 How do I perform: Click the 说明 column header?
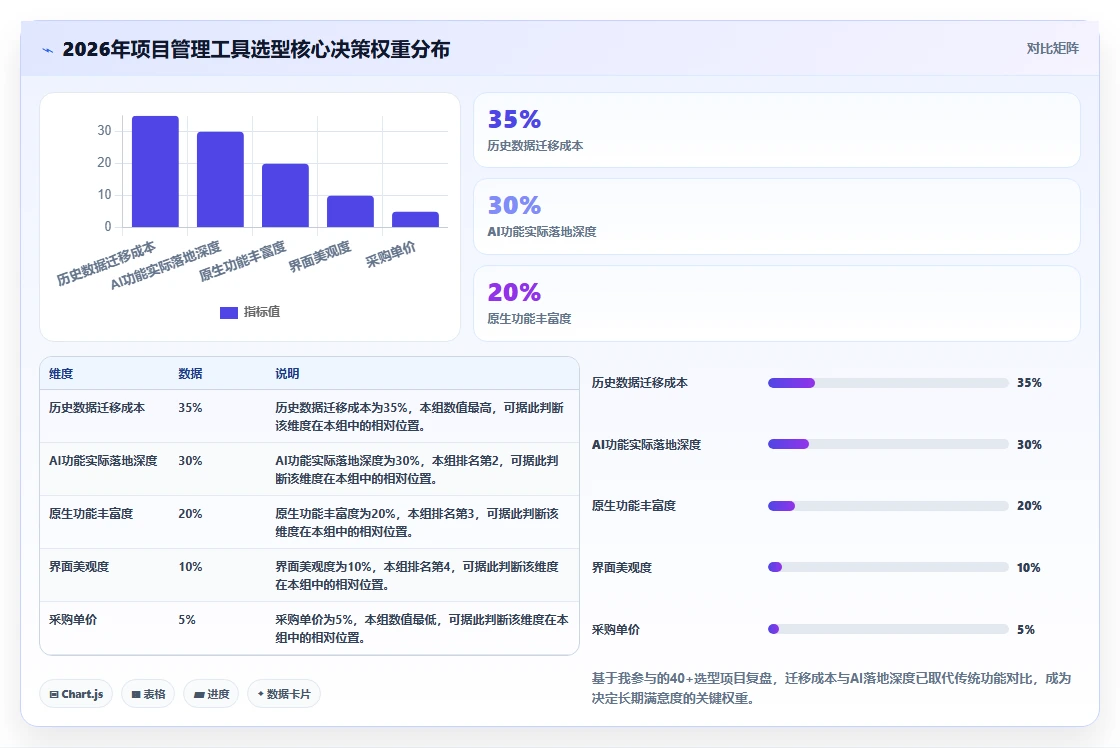[x=287, y=374]
